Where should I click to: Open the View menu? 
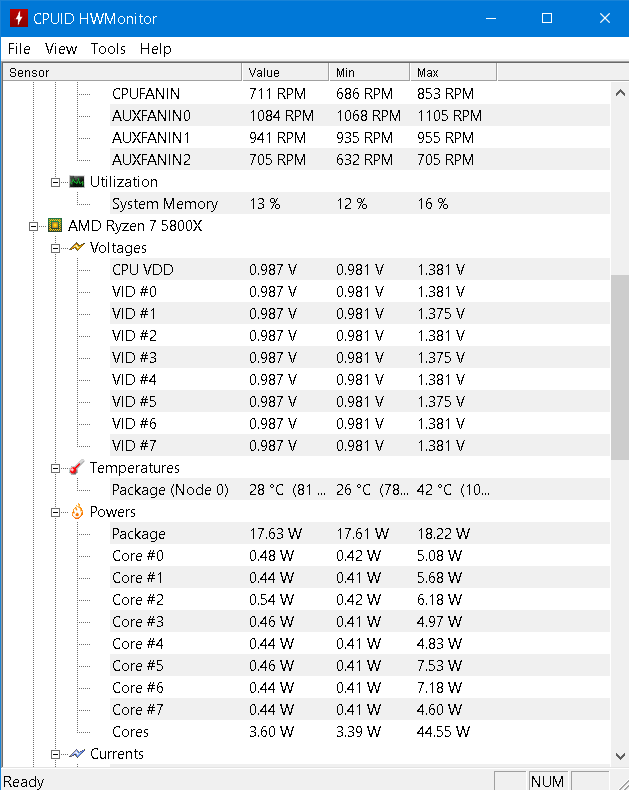click(x=61, y=49)
